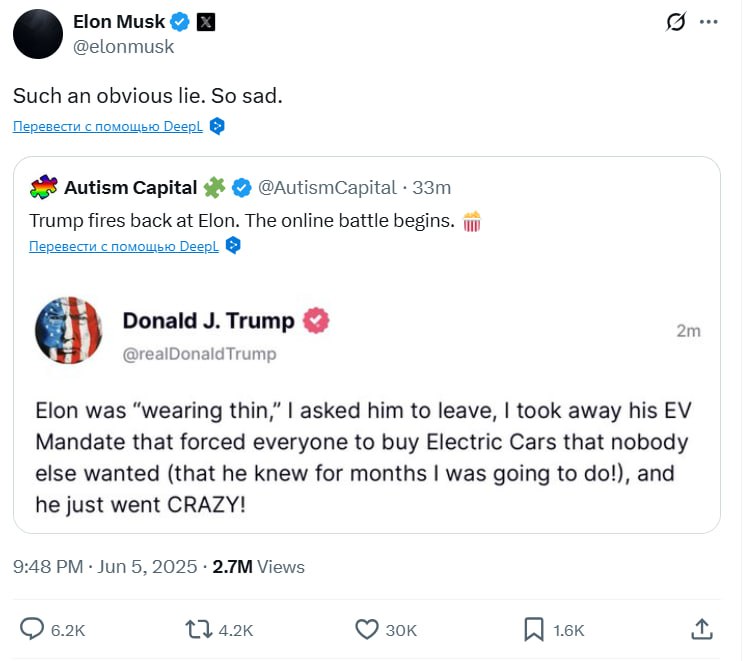Viewport: 746px width, 661px height.
Task: View the 2.7M Views analytics
Action: tap(259, 567)
